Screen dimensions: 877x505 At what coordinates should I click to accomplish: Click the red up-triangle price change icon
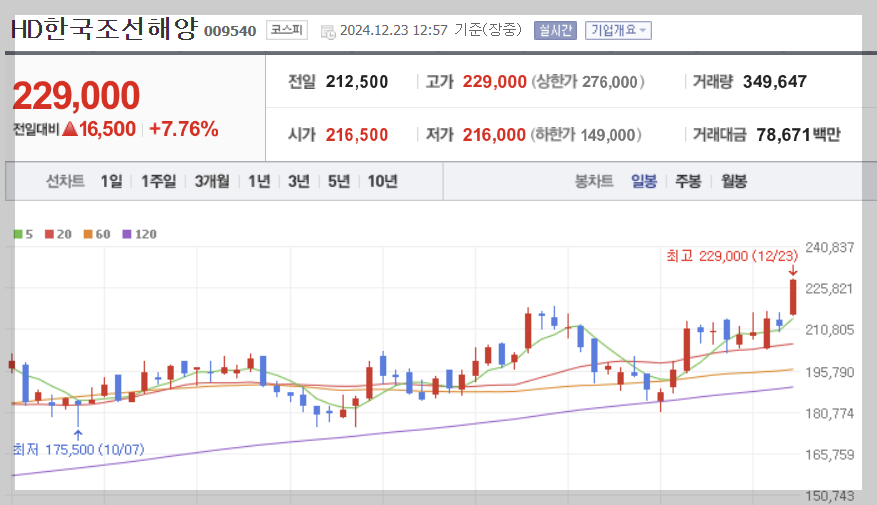coord(70,129)
